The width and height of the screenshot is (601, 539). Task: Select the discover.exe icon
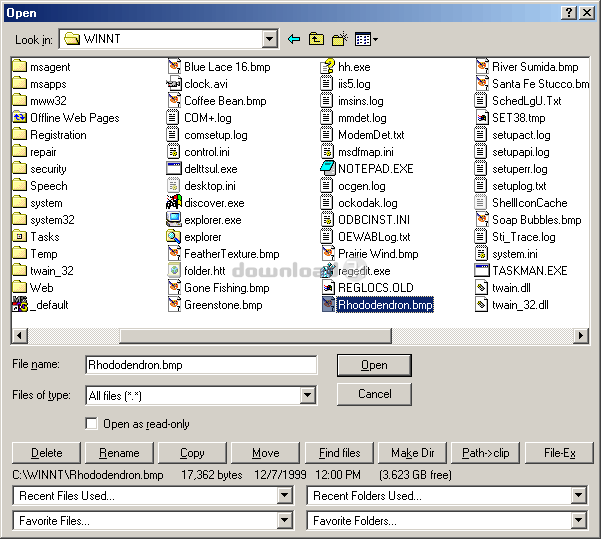pos(174,203)
